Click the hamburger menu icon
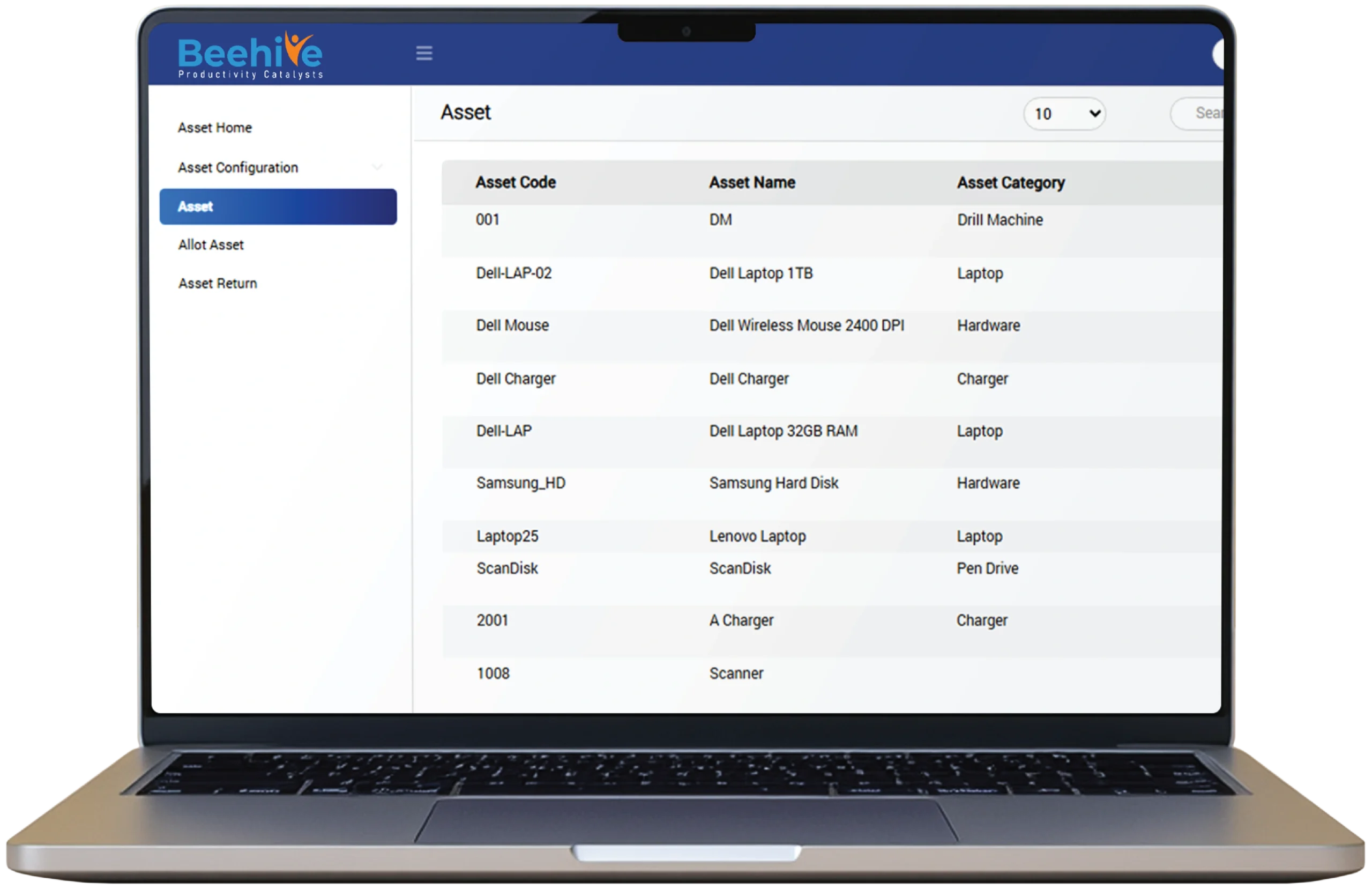Screen dimensions: 1372x889 (x=424, y=53)
